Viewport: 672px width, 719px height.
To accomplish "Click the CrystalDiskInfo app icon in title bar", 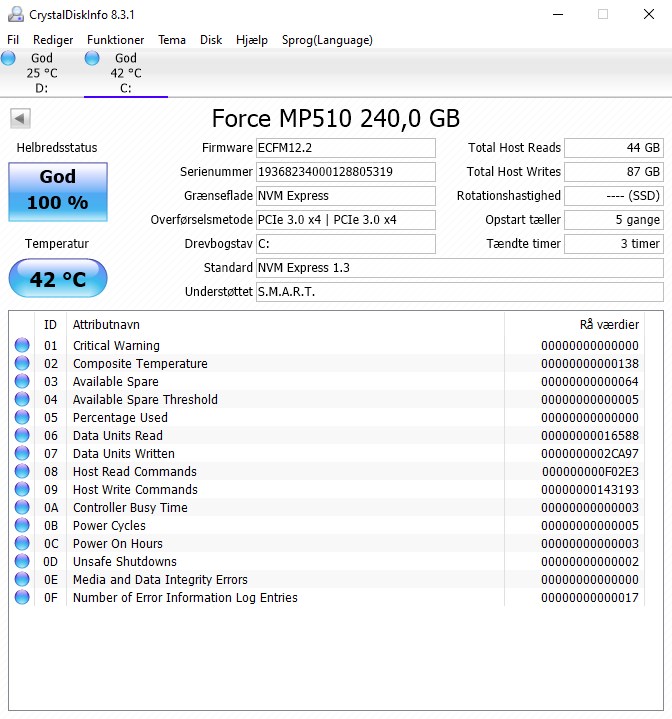I will [13, 14].
